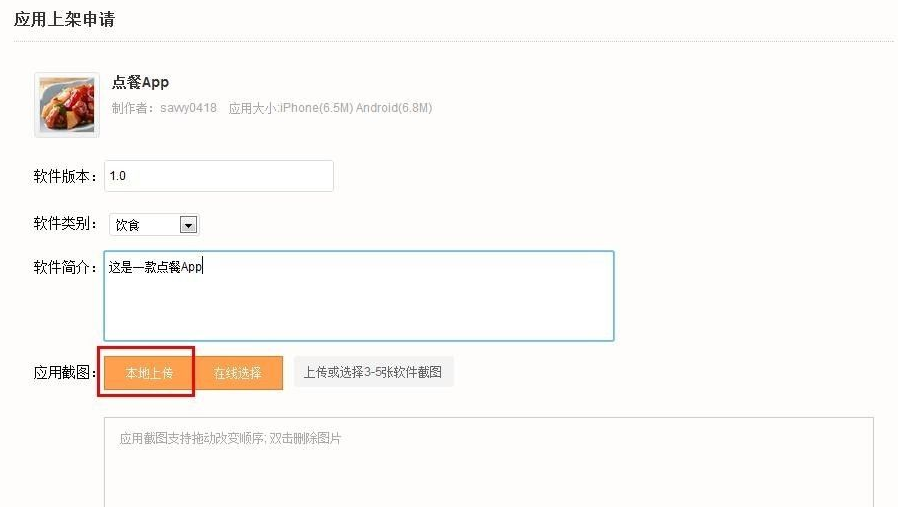The height and width of the screenshot is (507, 898).
Task: Click the 本地上传 upload button
Action: [x=149, y=373]
